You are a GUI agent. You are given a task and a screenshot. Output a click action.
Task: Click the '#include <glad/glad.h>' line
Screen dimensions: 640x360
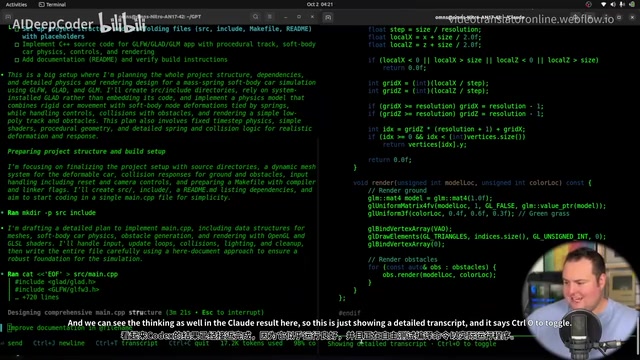[55, 282]
